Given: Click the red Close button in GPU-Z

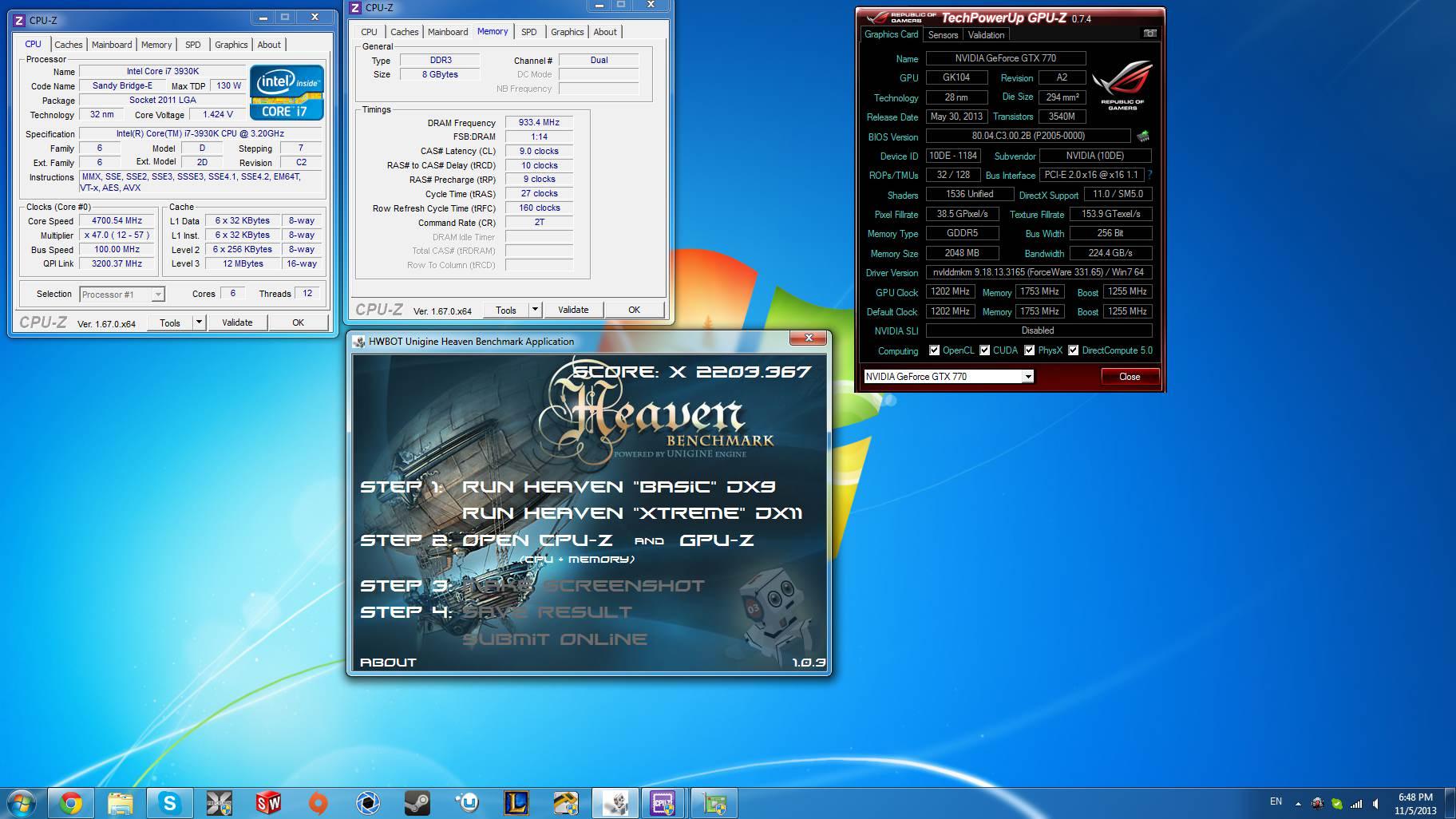Looking at the screenshot, I should (1130, 376).
